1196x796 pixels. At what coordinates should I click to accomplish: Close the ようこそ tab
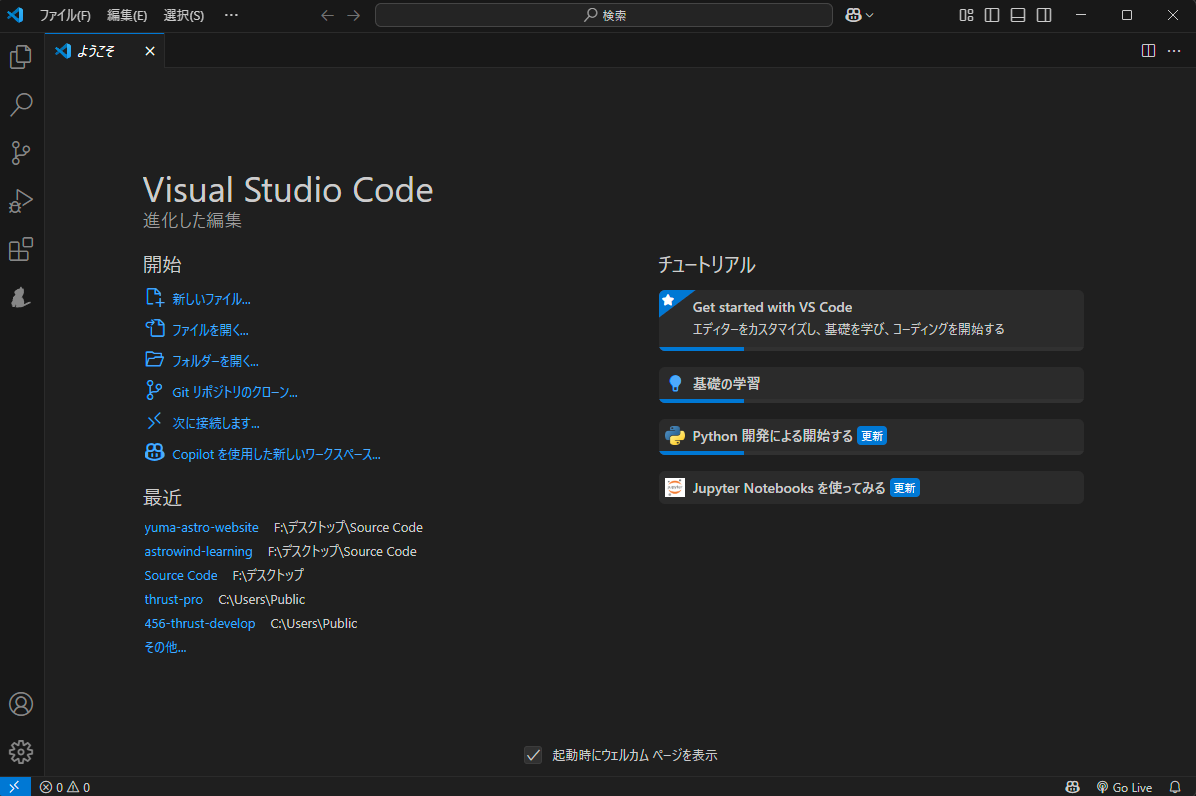[x=150, y=51]
